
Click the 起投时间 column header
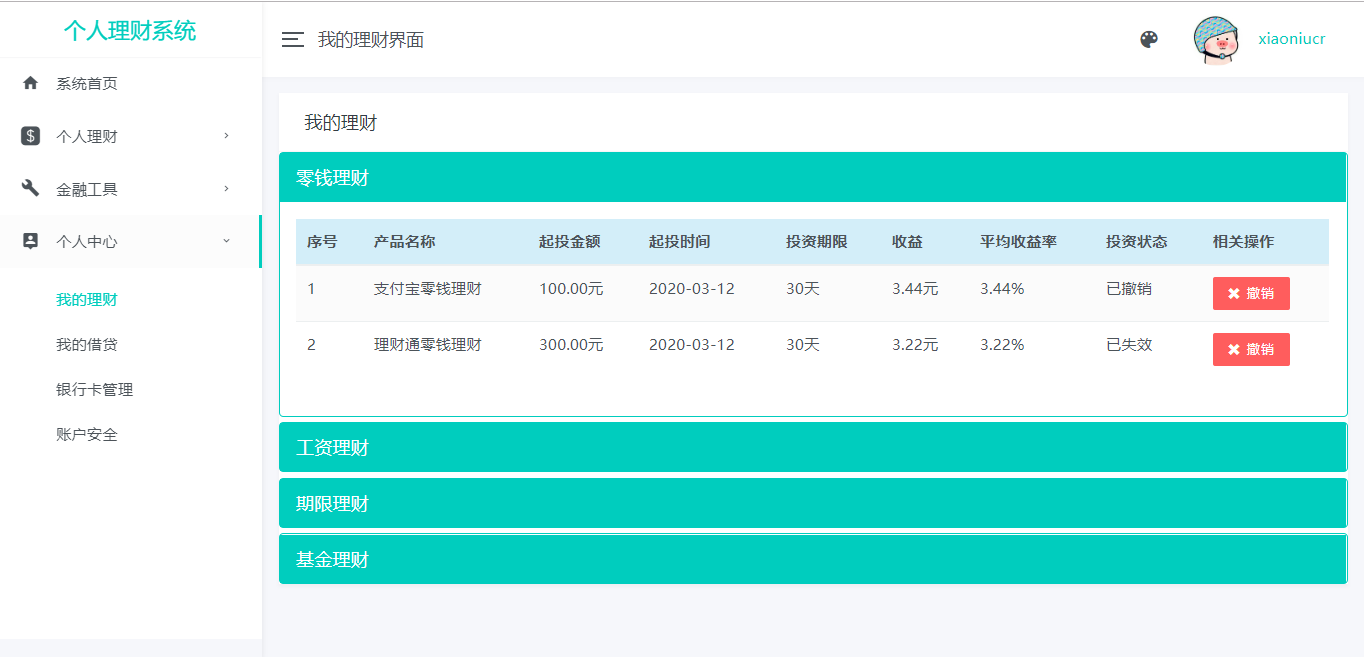(x=680, y=241)
